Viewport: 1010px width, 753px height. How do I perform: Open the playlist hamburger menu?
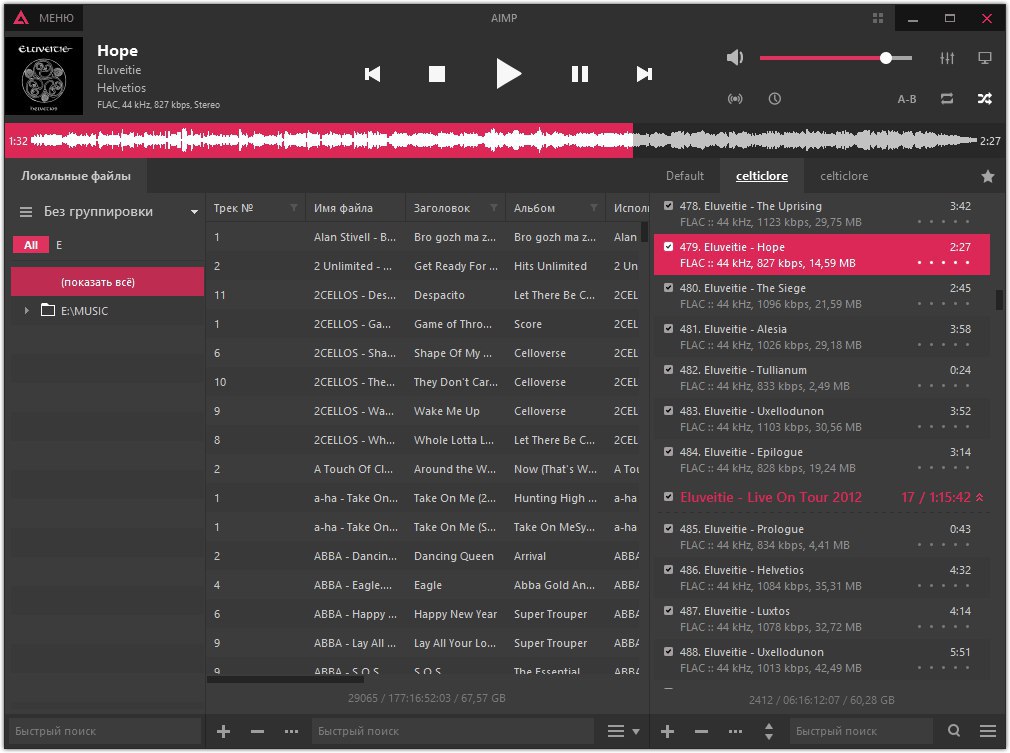tap(988, 731)
